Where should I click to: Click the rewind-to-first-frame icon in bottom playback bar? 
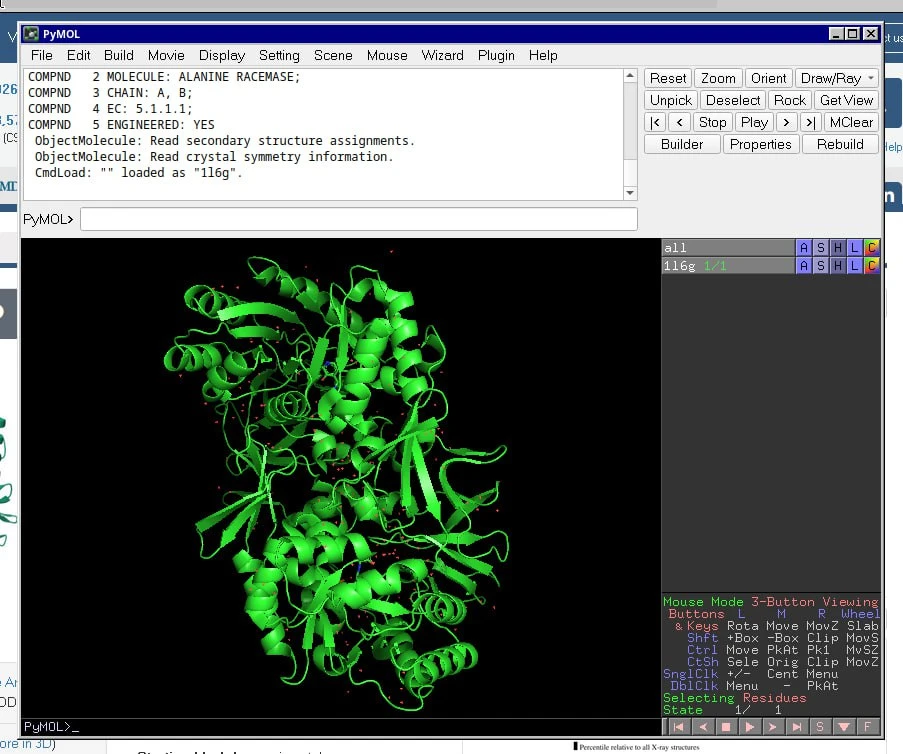(x=678, y=727)
